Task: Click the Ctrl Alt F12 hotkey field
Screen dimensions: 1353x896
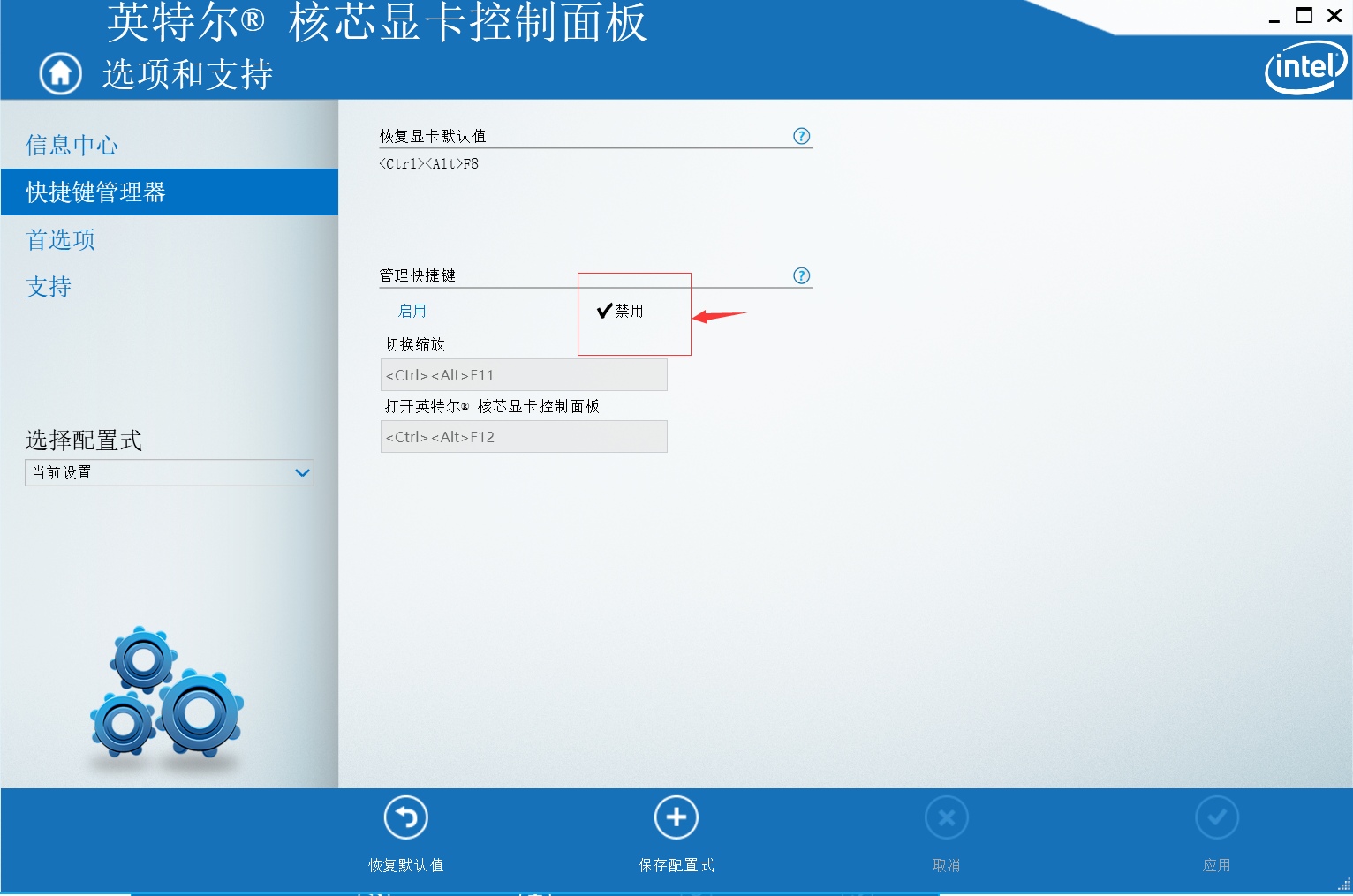Action: 524,437
